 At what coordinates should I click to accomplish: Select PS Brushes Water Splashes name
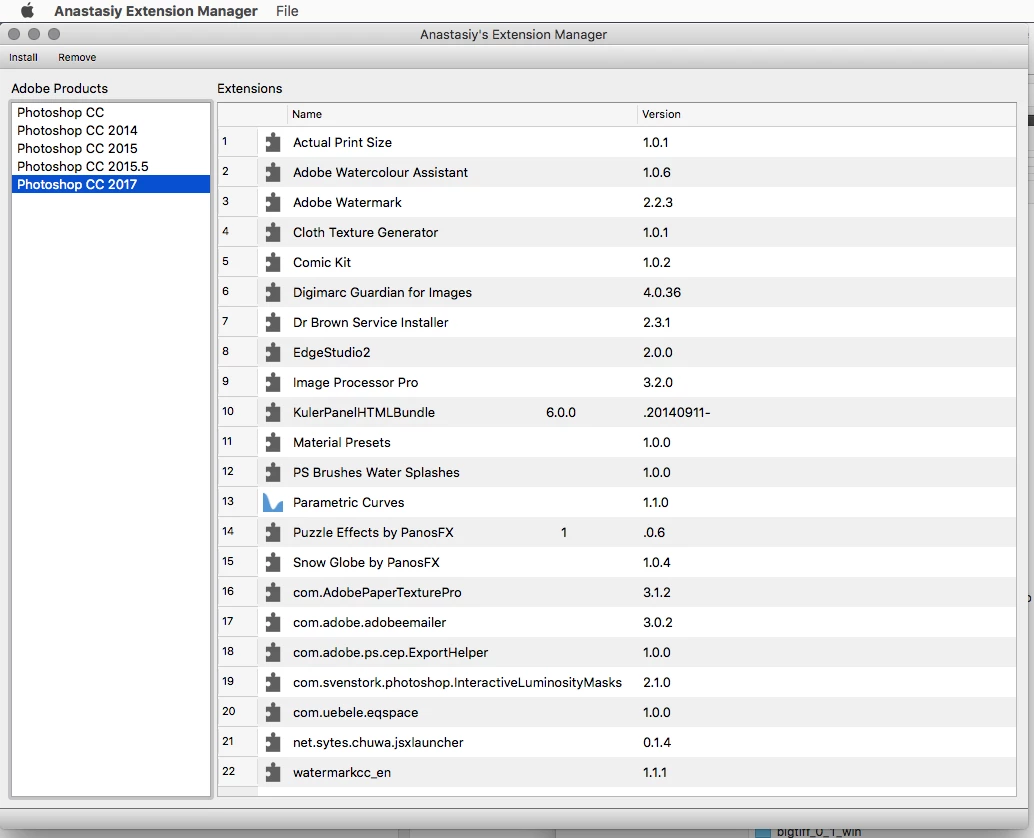(376, 473)
